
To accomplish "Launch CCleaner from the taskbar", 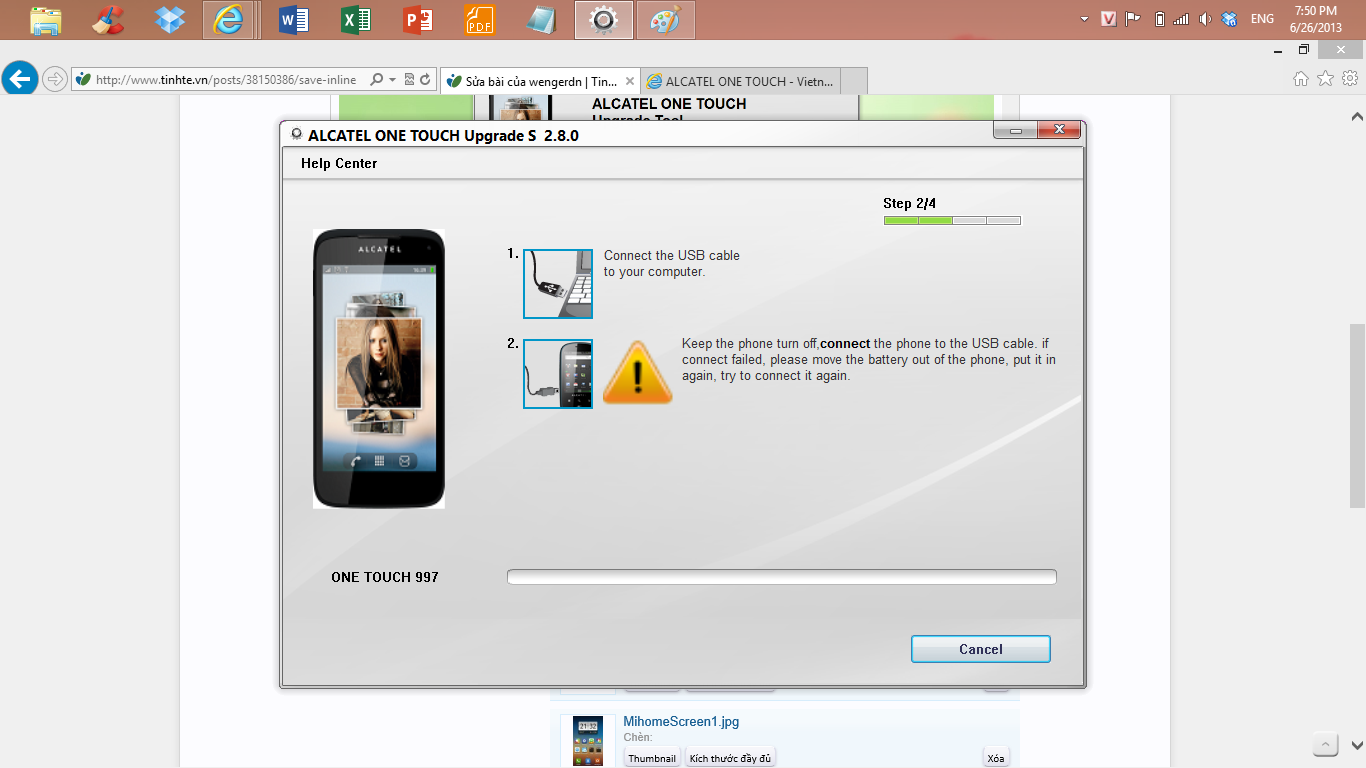I will tap(108, 19).
